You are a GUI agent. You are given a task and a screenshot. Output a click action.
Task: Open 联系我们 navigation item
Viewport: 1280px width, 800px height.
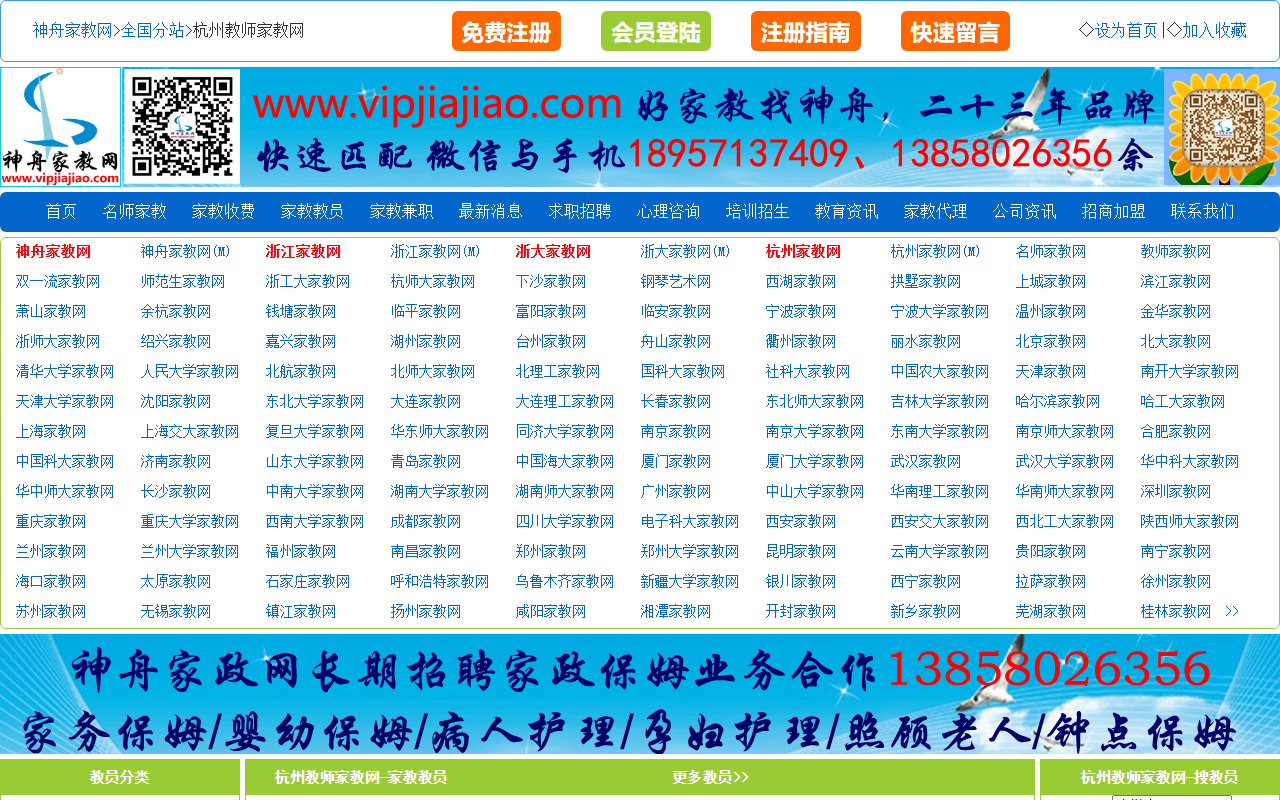tap(1203, 211)
